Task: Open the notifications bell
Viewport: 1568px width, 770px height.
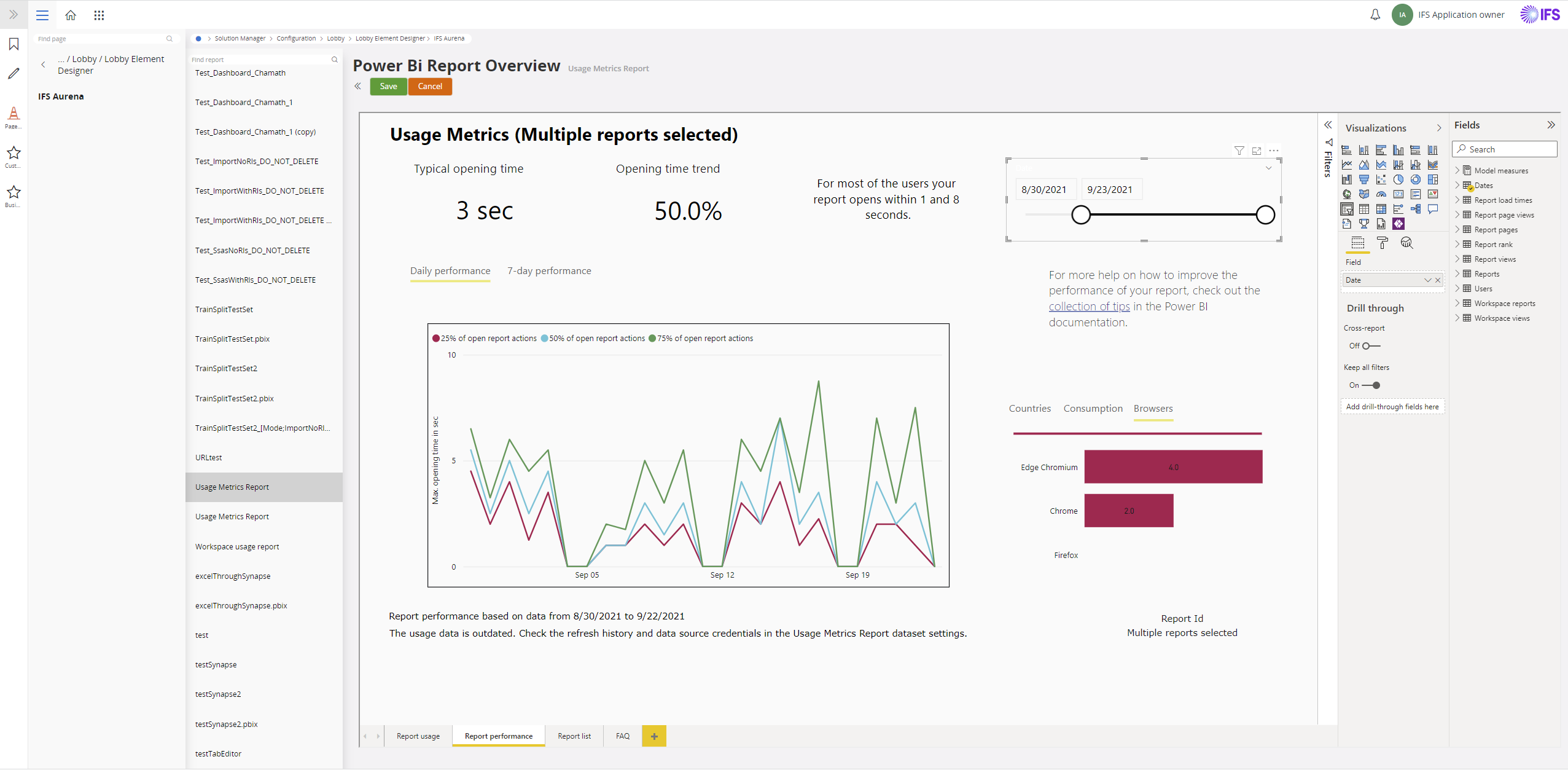Action: pos(1375,15)
